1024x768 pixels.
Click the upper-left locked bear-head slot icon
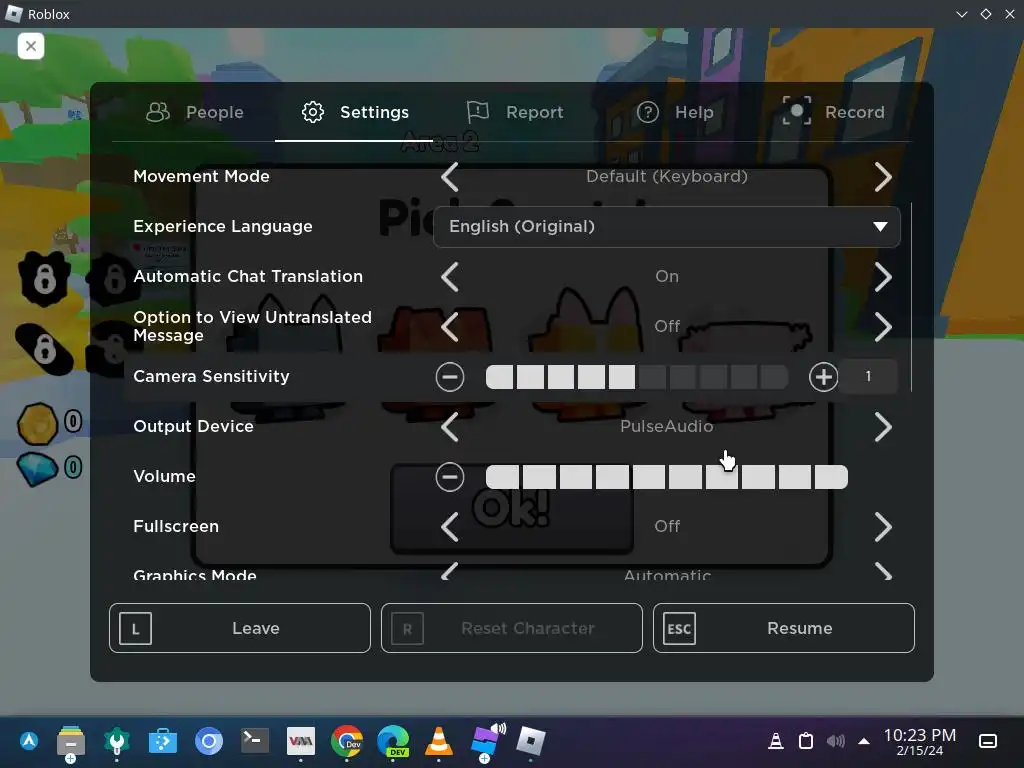(x=44, y=280)
